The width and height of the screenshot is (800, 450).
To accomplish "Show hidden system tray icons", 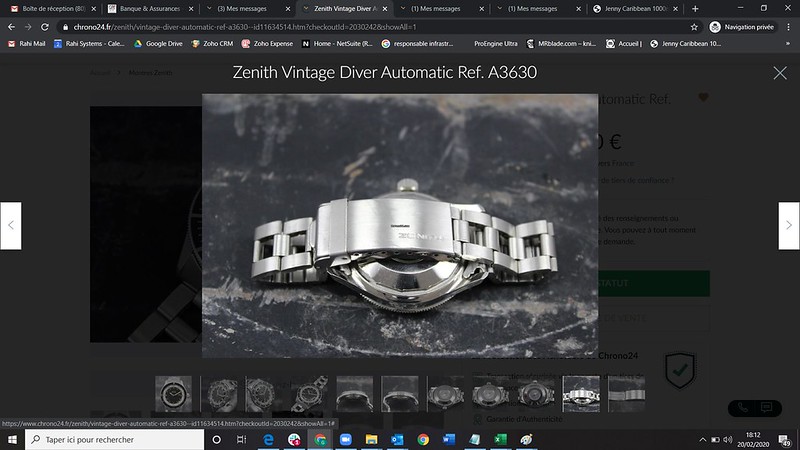I will click(703, 439).
